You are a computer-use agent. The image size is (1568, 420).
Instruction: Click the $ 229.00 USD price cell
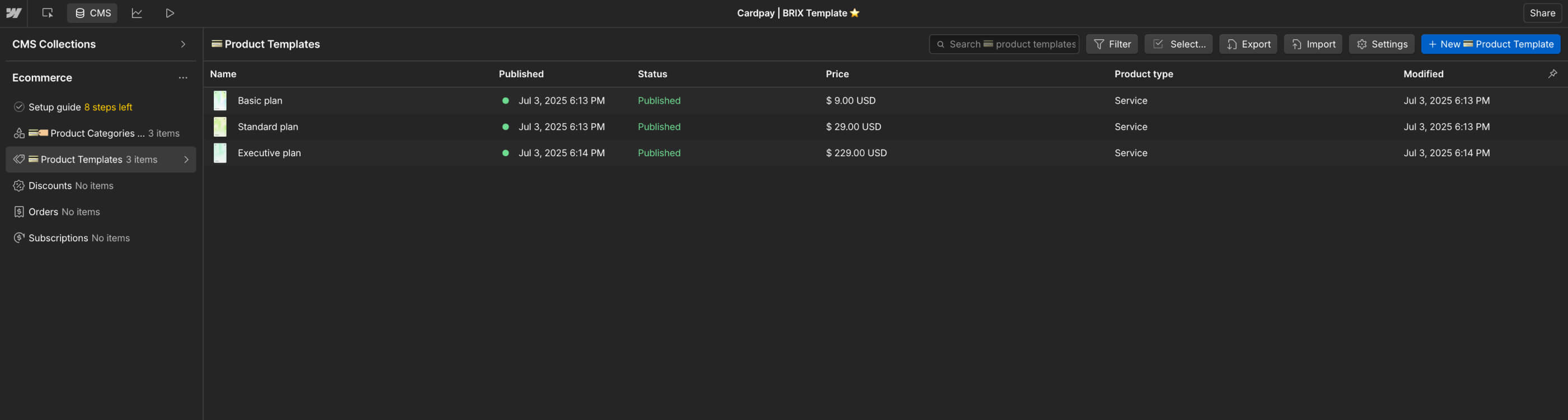[856, 153]
